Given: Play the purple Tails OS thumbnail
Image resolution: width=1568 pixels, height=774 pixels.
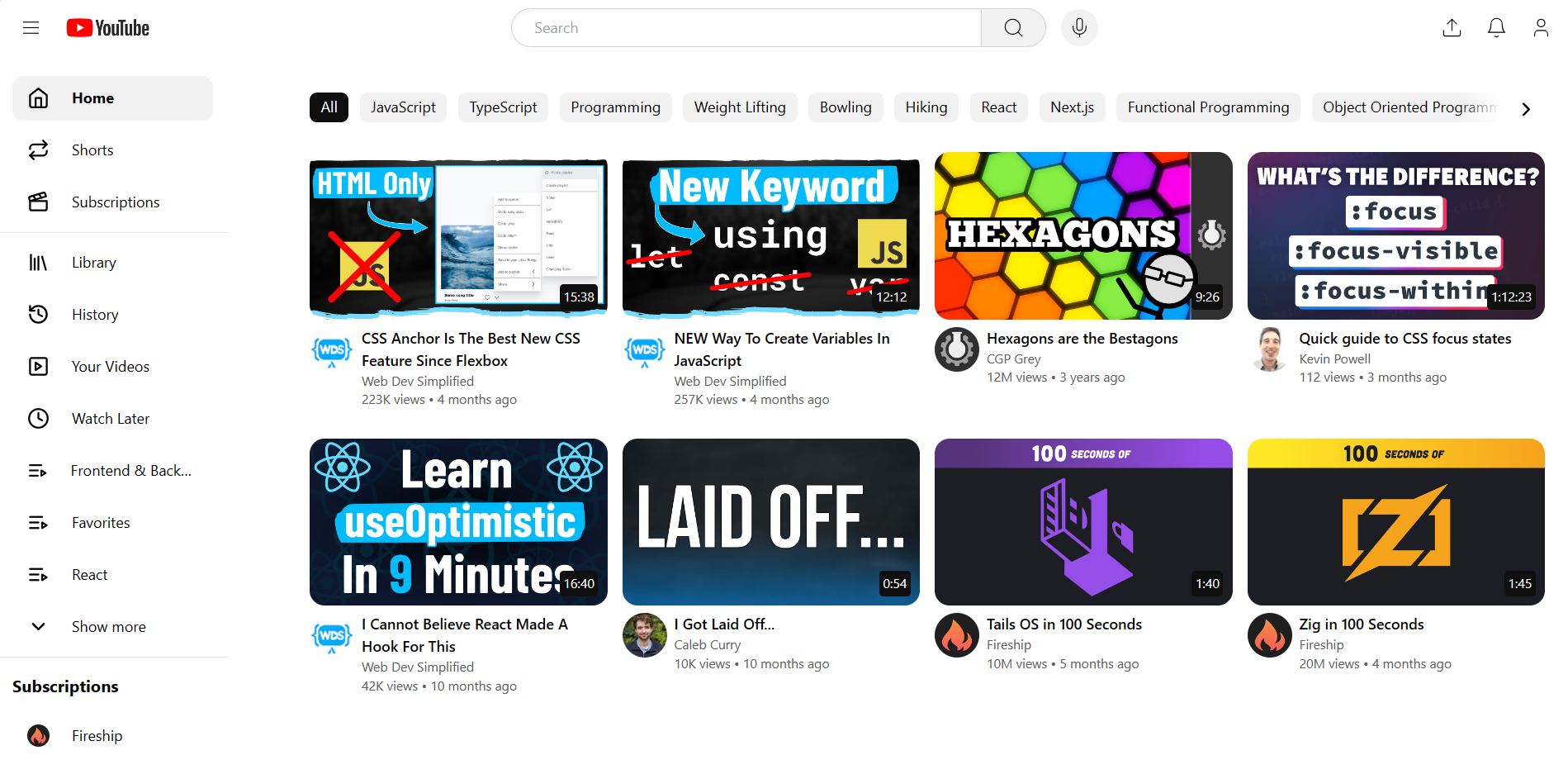Looking at the screenshot, I should click(1083, 522).
